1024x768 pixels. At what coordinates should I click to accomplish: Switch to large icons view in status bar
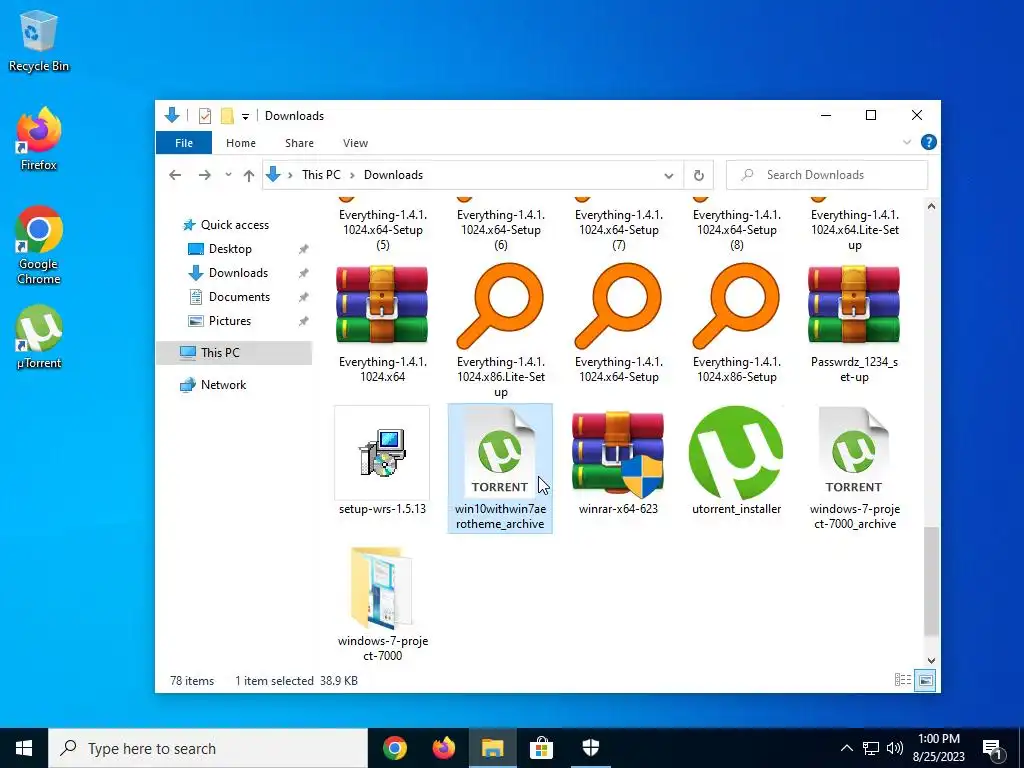(x=925, y=680)
